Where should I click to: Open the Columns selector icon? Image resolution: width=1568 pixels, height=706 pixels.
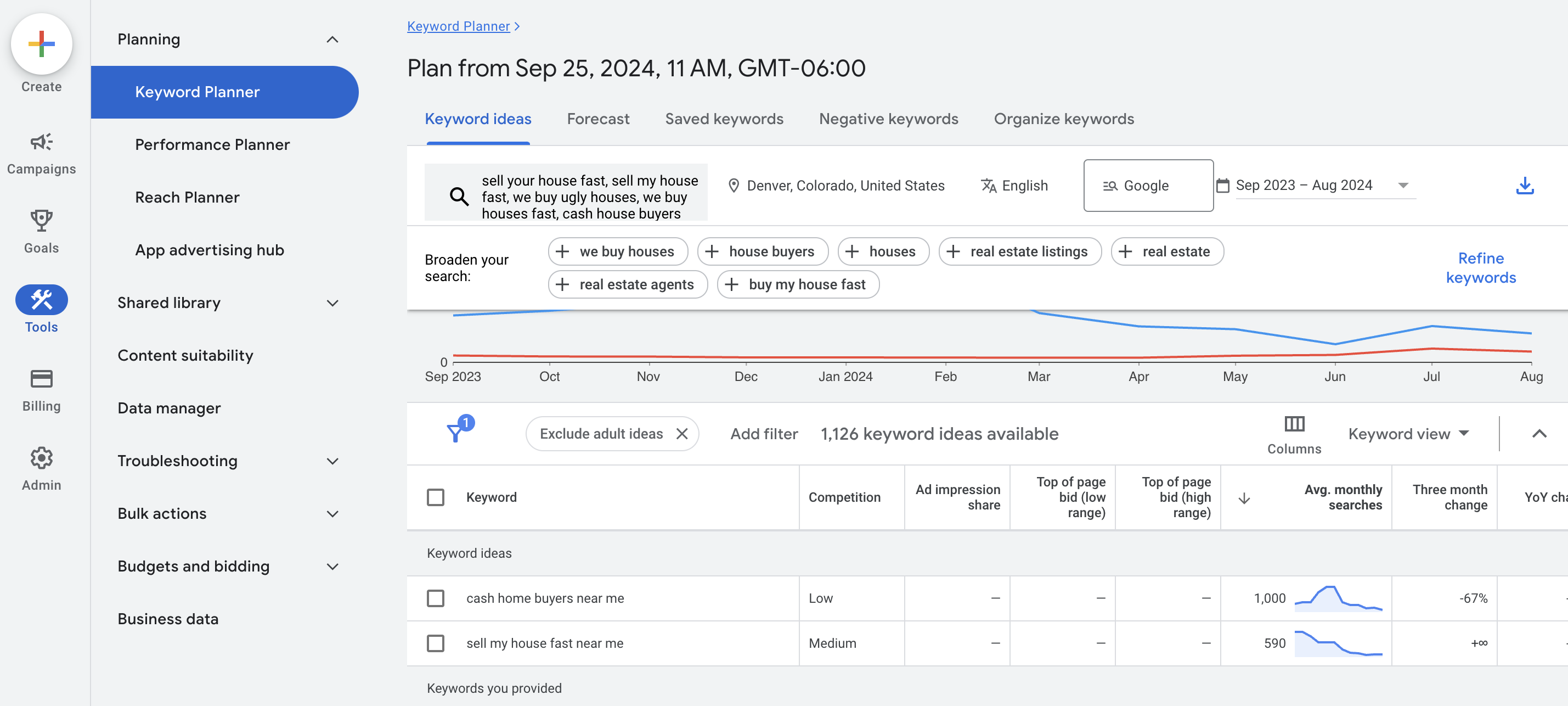(1294, 423)
